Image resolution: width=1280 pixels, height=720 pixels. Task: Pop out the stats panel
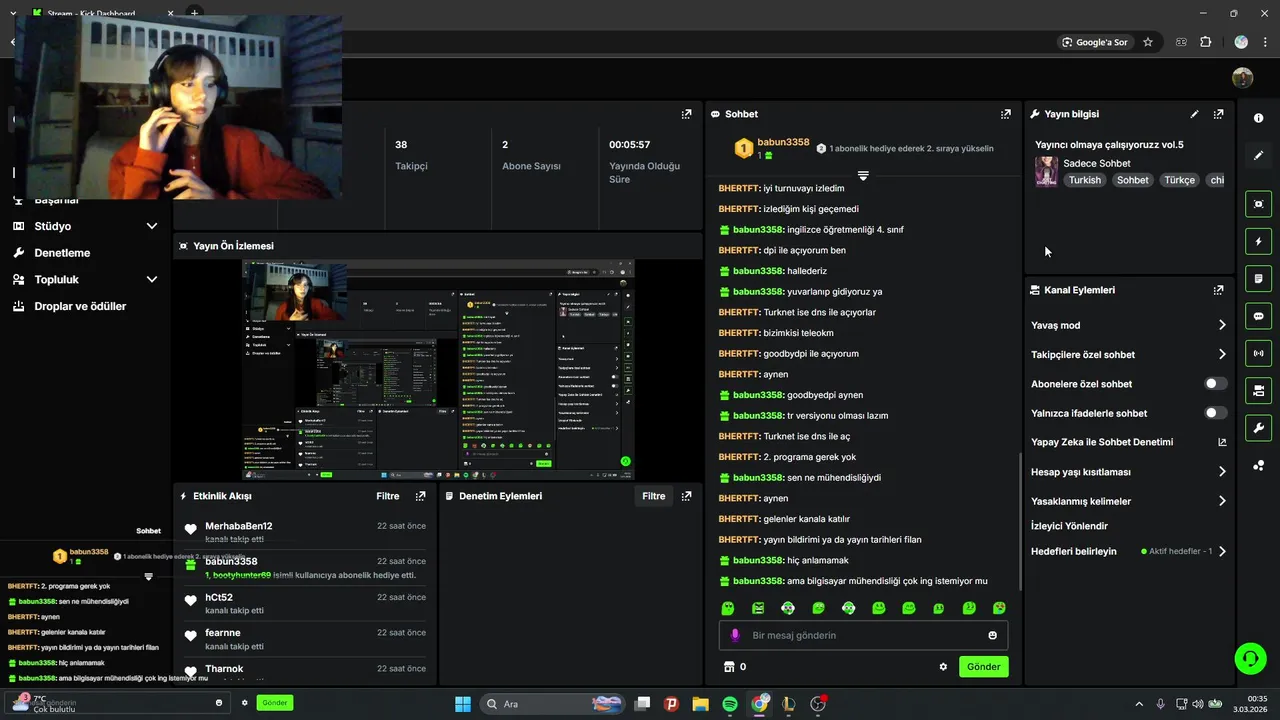pos(686,114)
